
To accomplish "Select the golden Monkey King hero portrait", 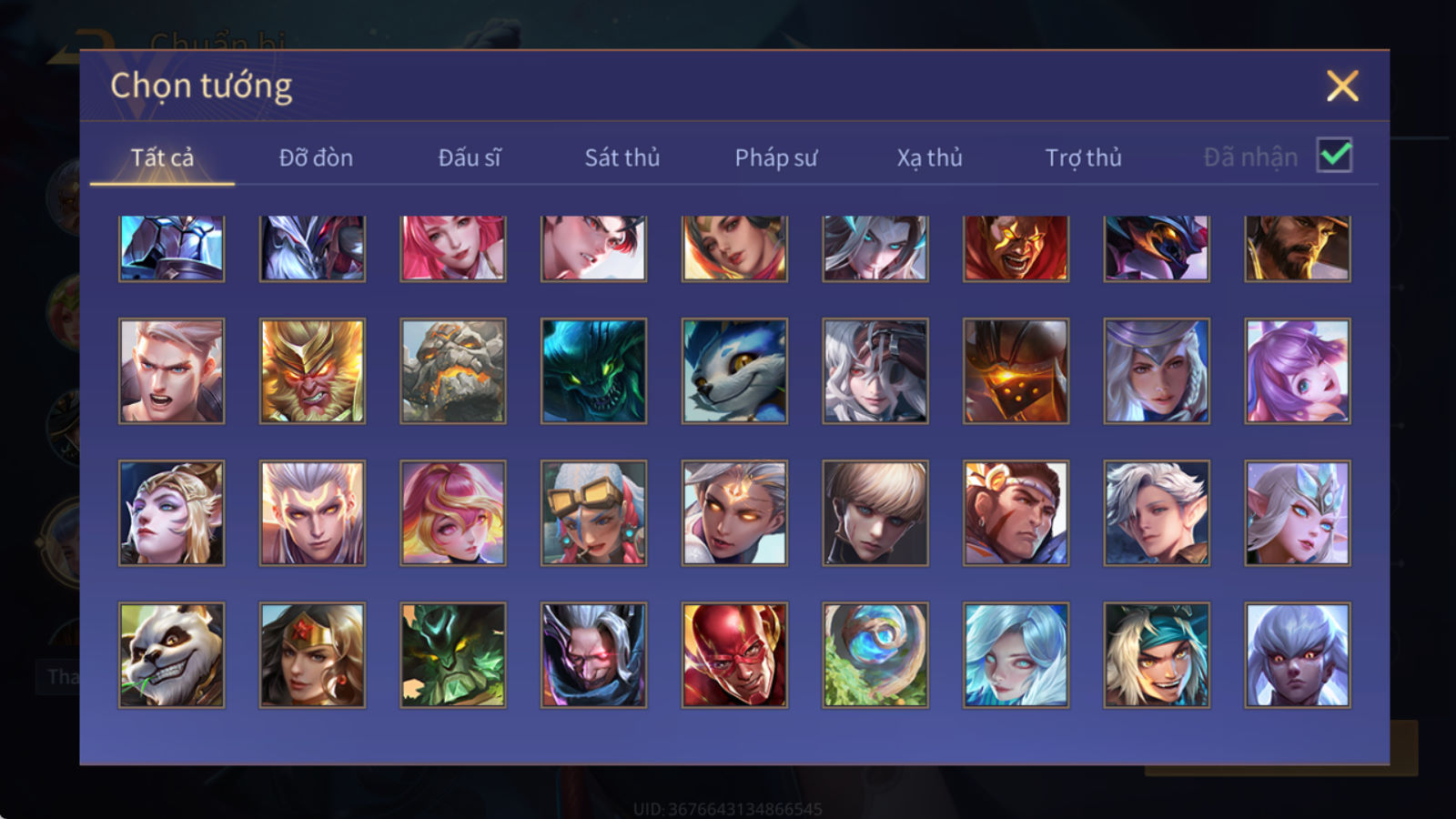I will [312, 371].
